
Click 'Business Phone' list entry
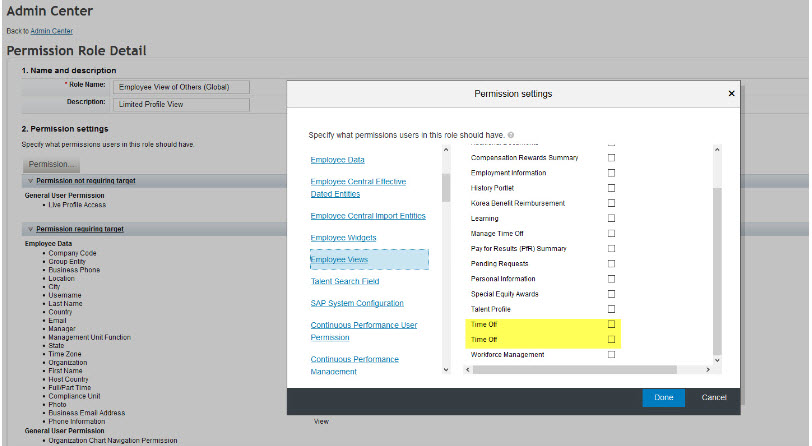74,270
